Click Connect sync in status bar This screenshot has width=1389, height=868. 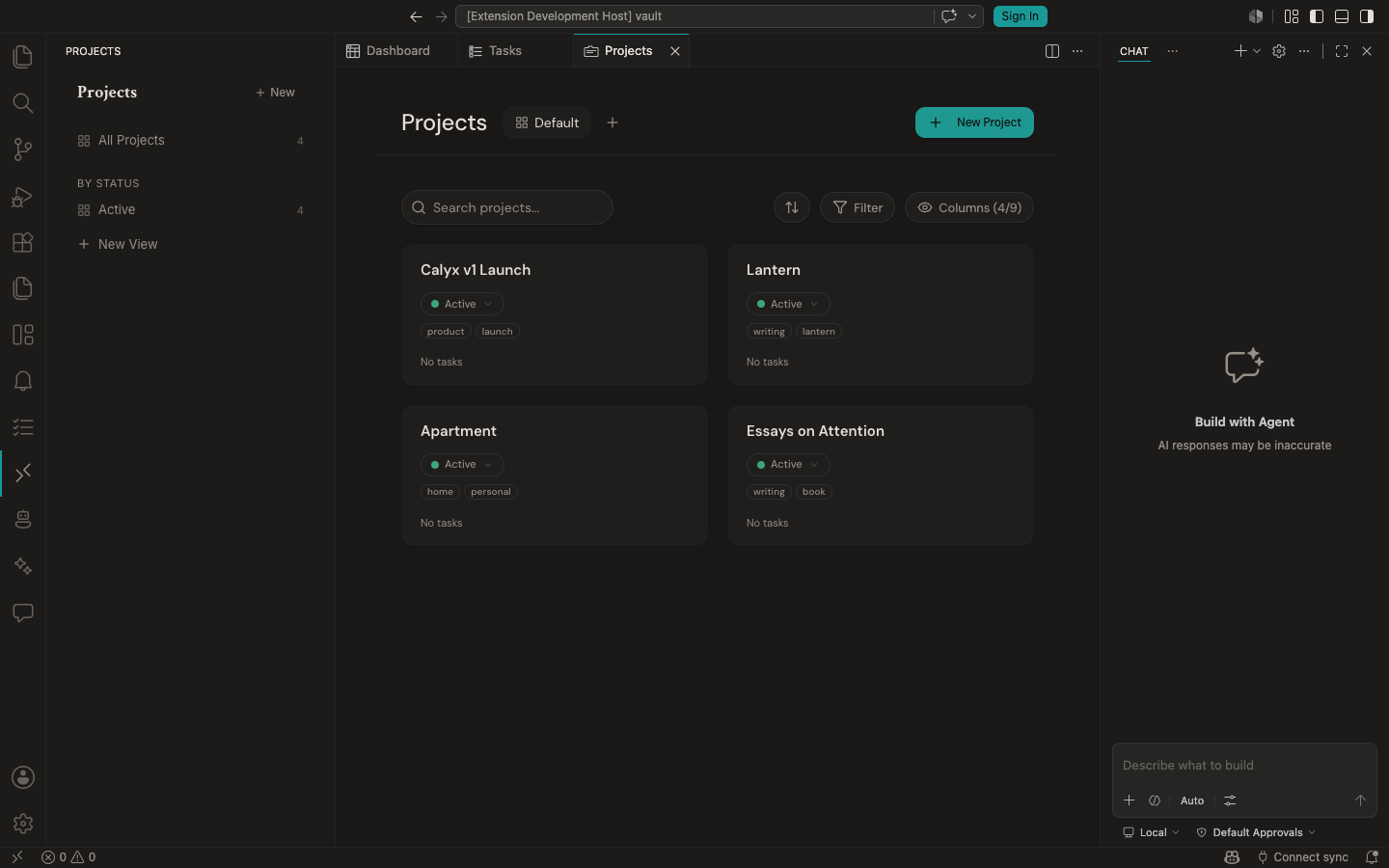point(1302,856)
